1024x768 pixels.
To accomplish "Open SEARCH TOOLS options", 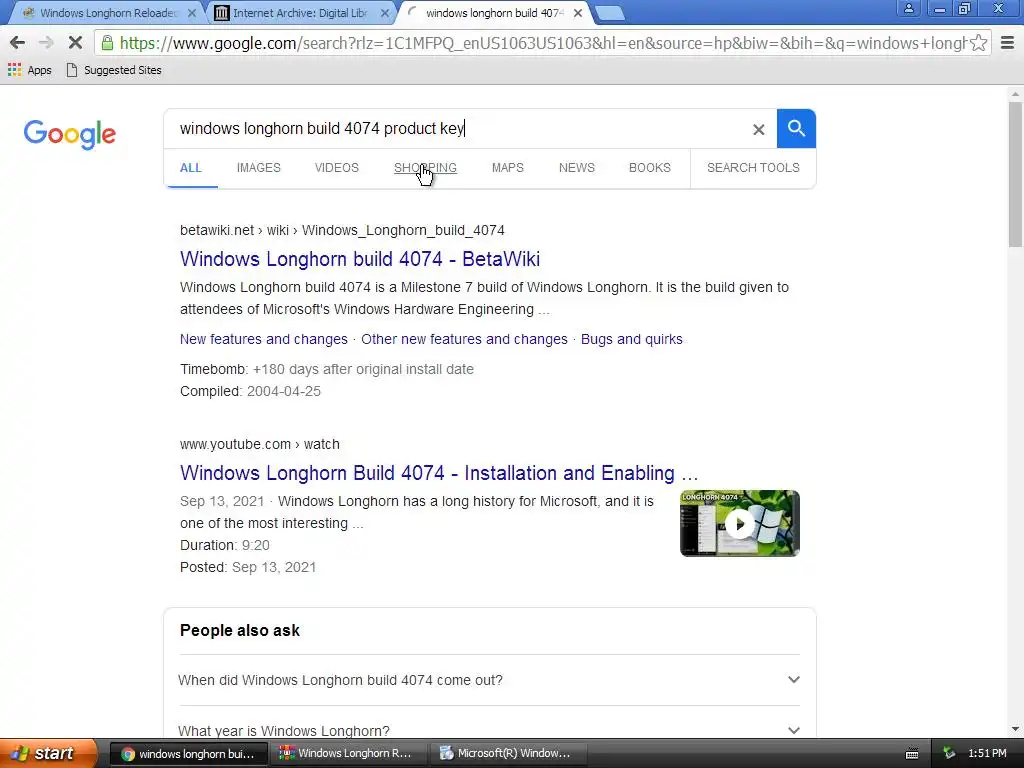I will pos(753,168).
